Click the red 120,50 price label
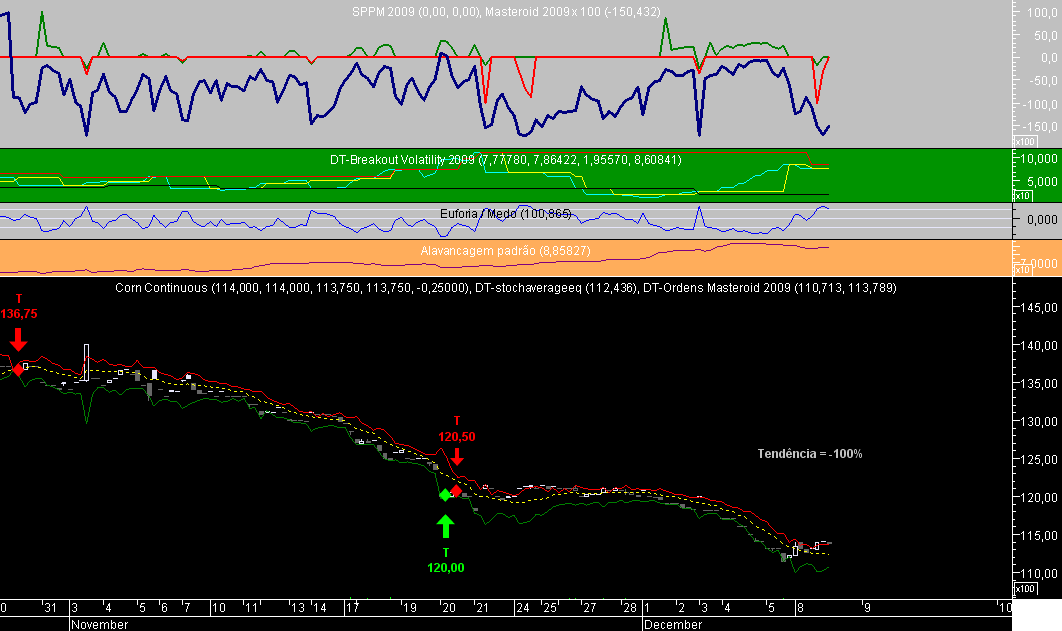Image resolution: width=1062 pixels, height=631 pixels. point(456,437)
